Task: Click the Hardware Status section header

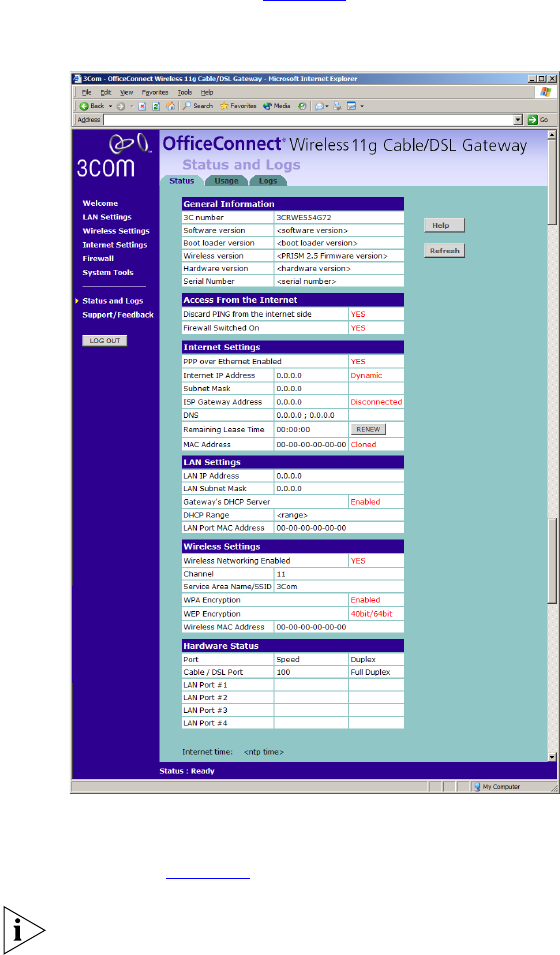Action: (293, 646)
